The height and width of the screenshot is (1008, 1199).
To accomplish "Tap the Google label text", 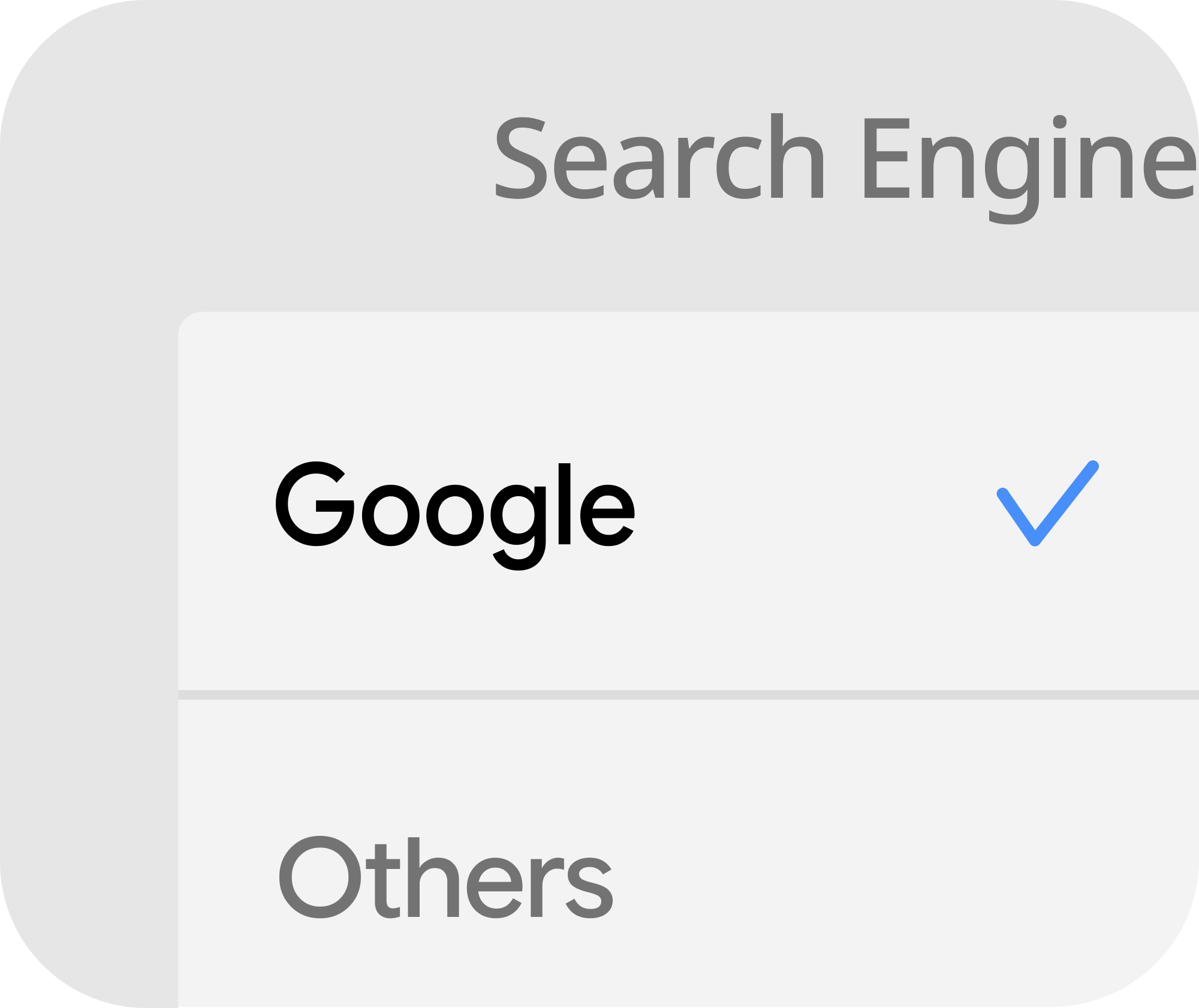I will point(455,515).
